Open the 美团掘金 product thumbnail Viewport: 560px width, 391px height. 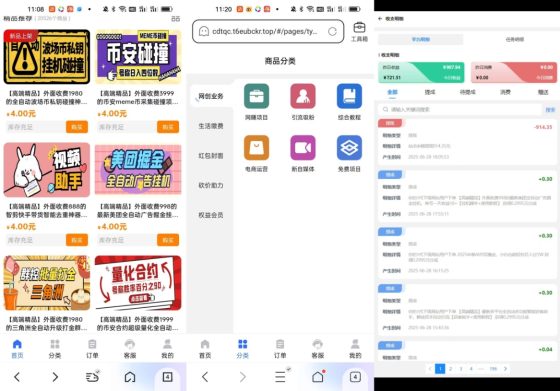pos(138,170)
